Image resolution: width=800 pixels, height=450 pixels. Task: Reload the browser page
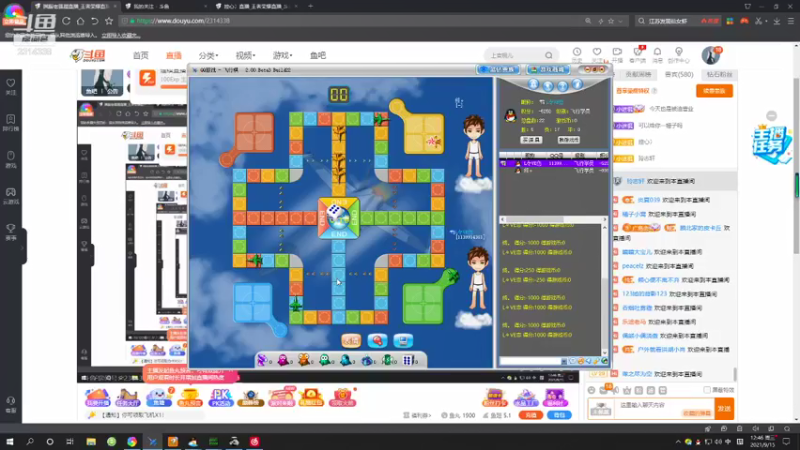(66, 21)
